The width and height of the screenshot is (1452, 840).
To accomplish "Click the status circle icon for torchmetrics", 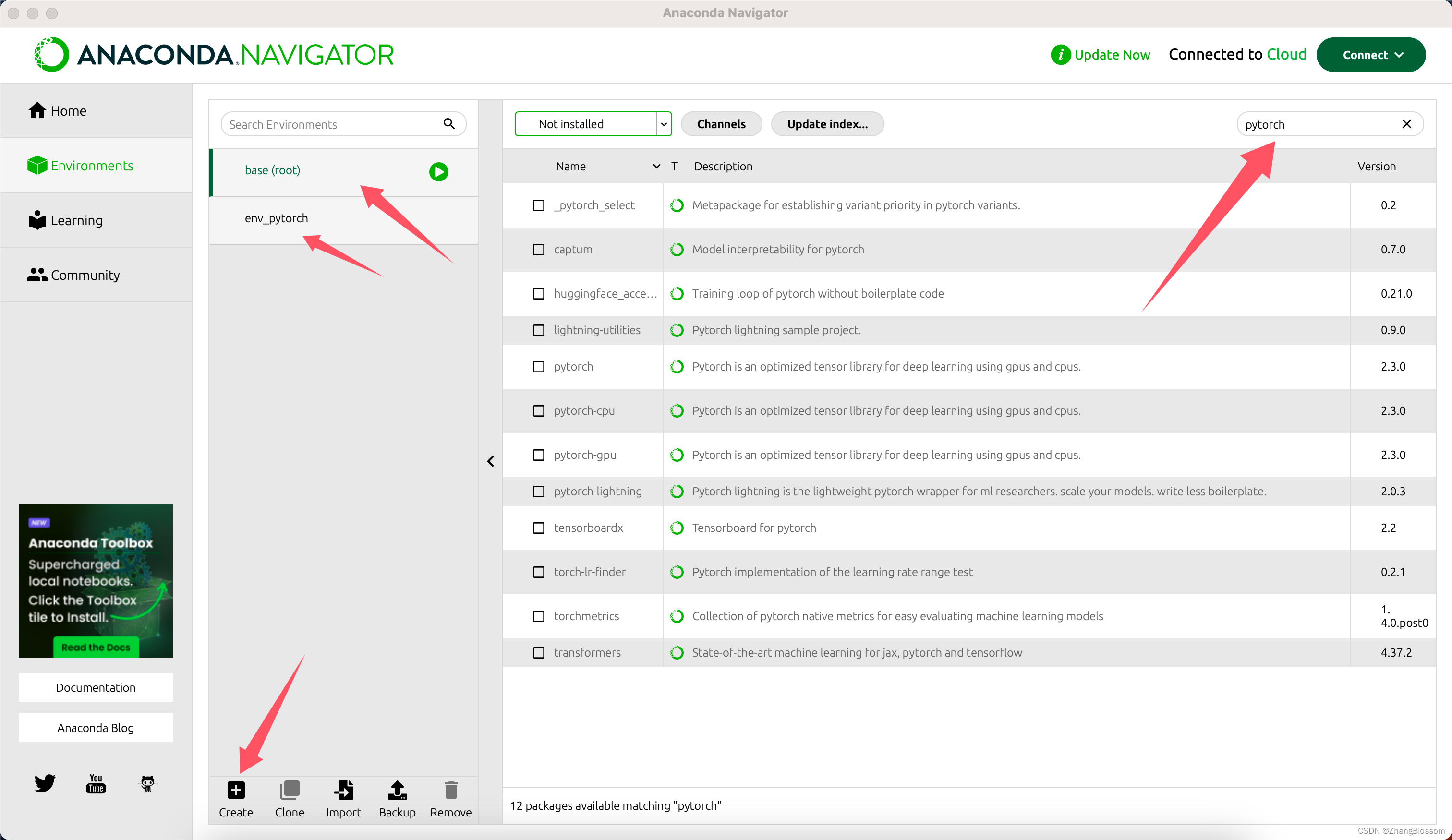I will (677, 616).
